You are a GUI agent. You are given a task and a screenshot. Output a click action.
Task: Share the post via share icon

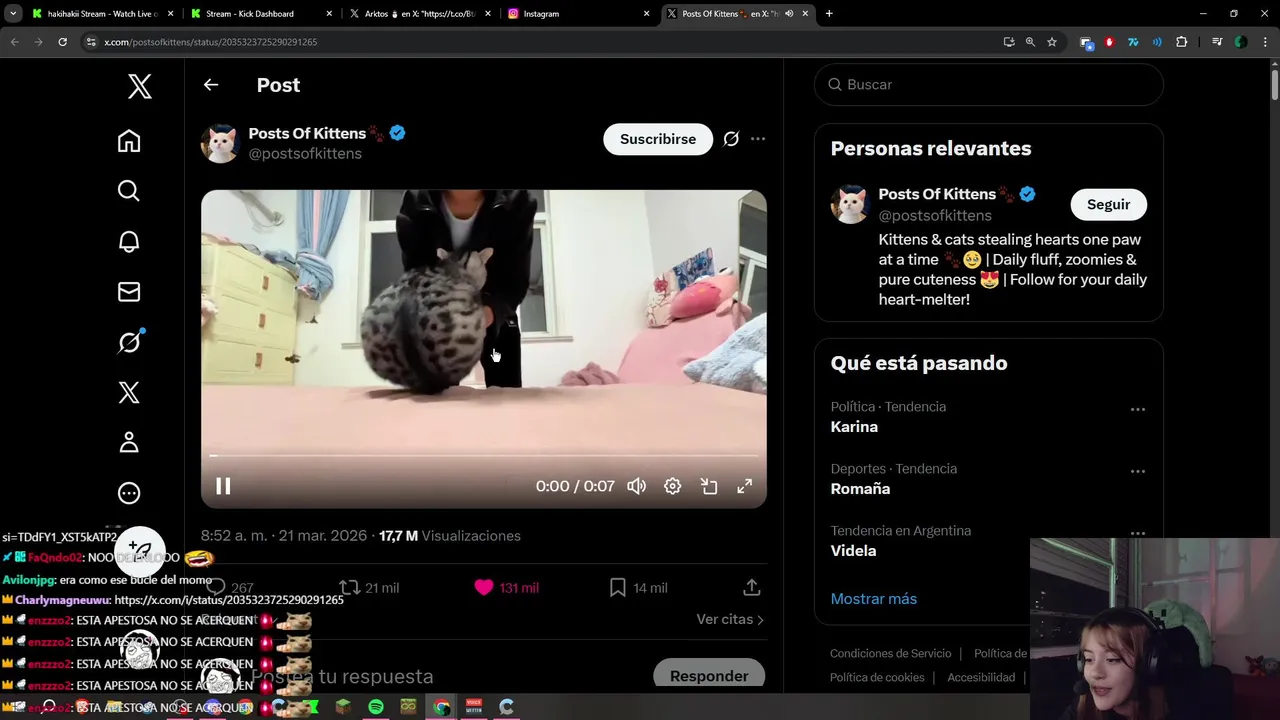pos(752,588)
